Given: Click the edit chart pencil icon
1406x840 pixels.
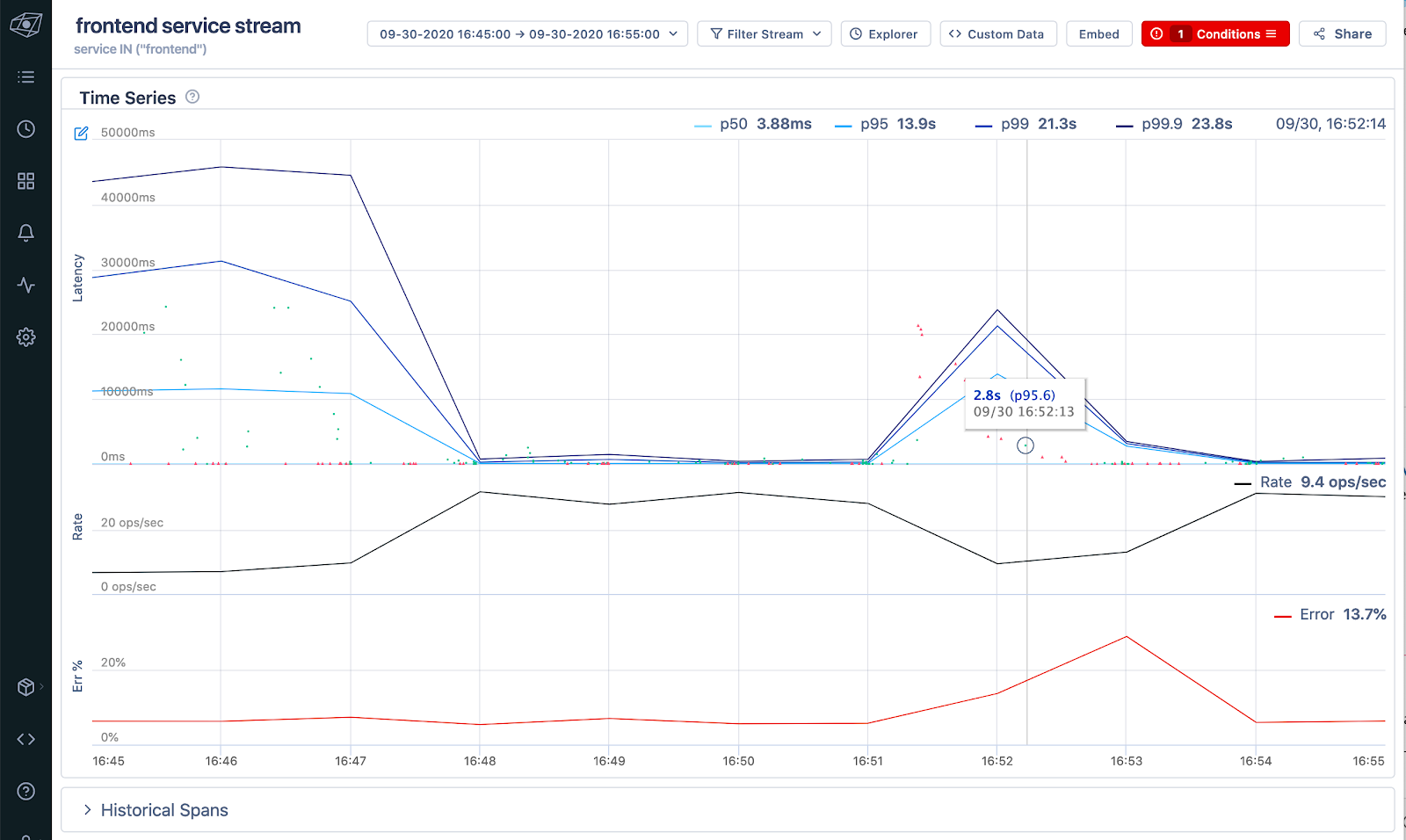Looking at the screenshot, I should point(81,134).
